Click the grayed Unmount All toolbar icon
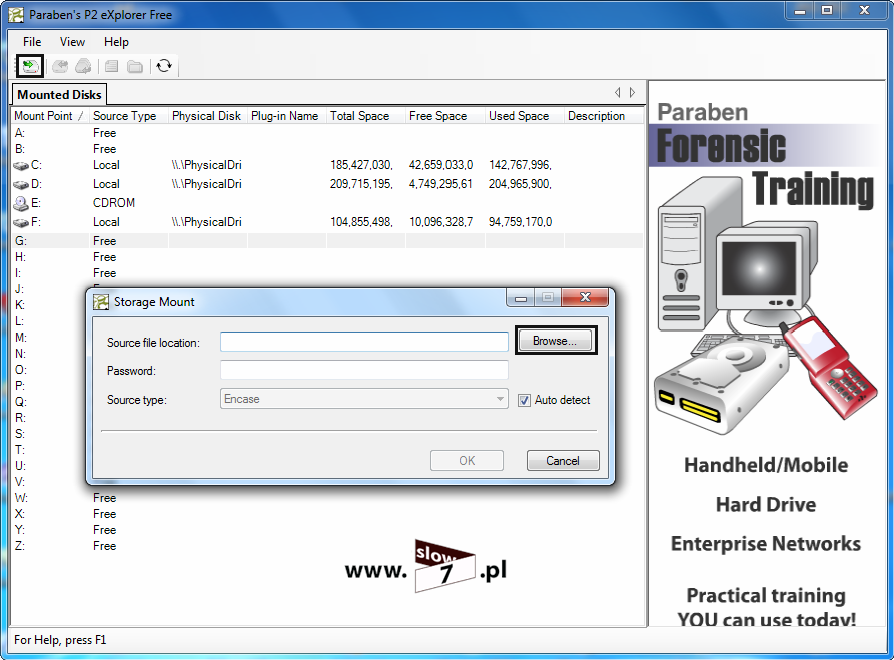Image resolution: width=894 pixels, height=660 pixels. point(83,67)
